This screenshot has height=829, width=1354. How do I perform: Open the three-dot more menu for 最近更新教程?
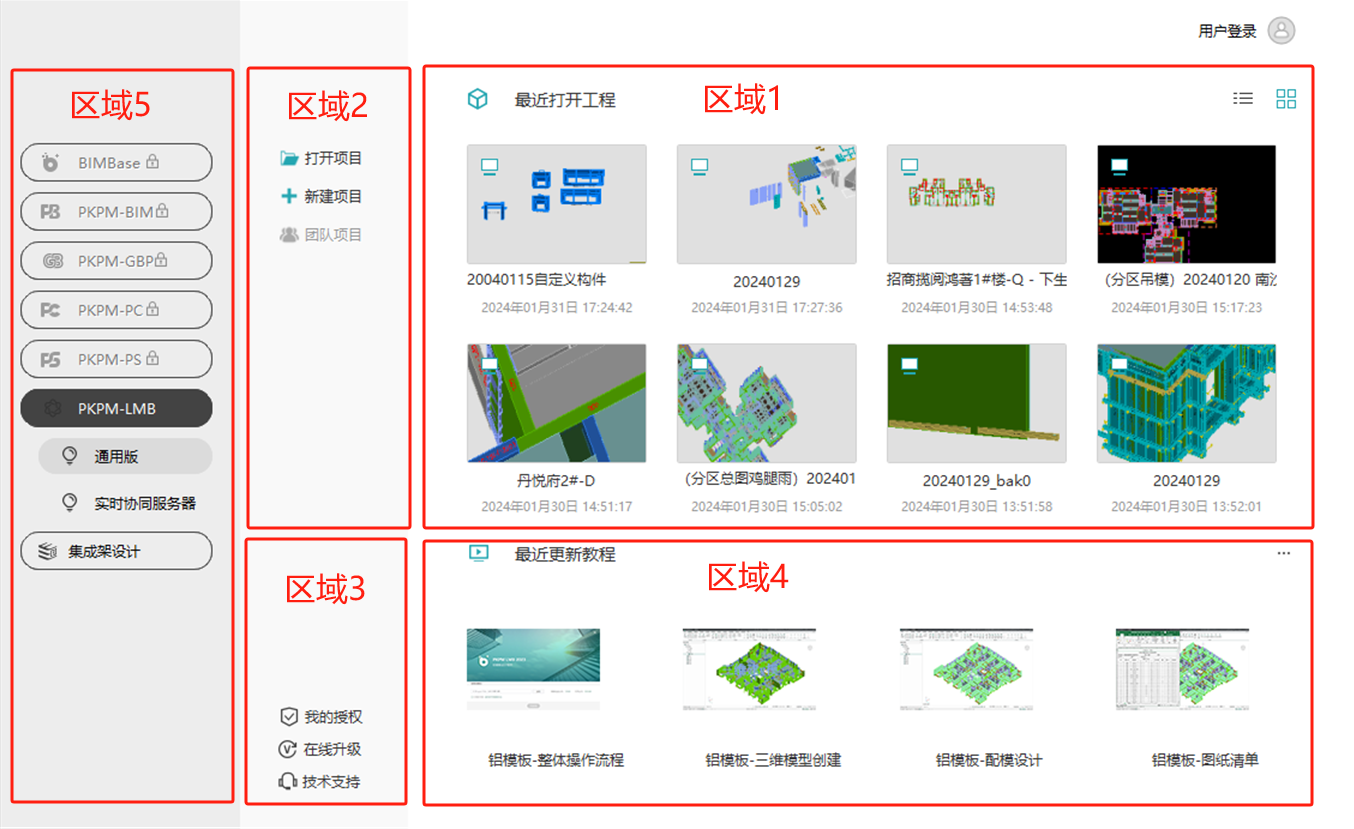coord(1284,553)
